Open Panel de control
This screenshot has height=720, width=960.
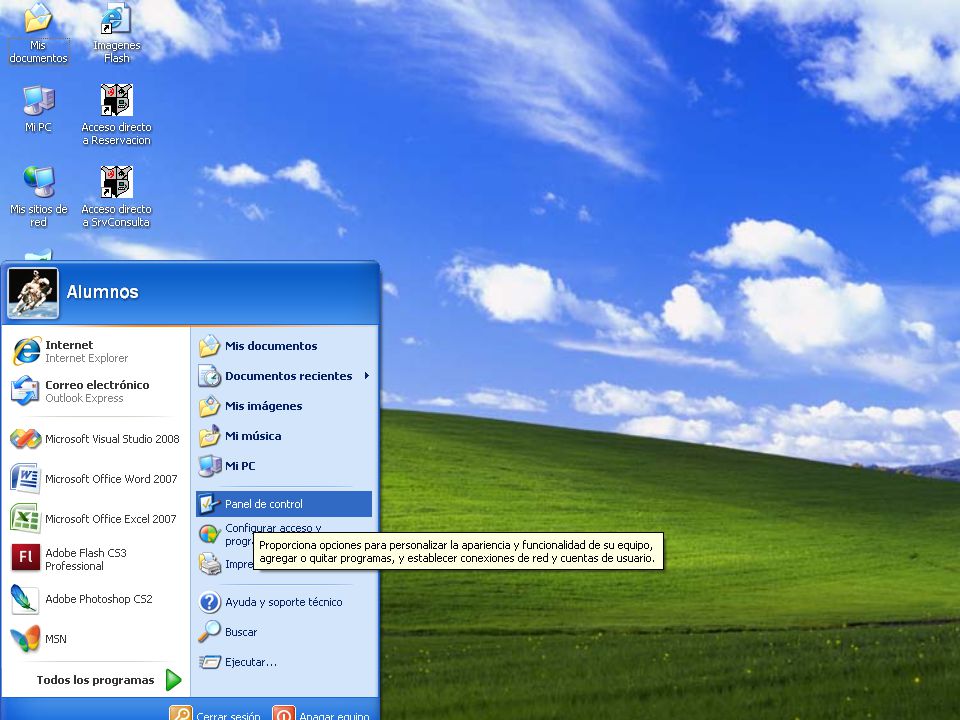click(x=283, y=504)
